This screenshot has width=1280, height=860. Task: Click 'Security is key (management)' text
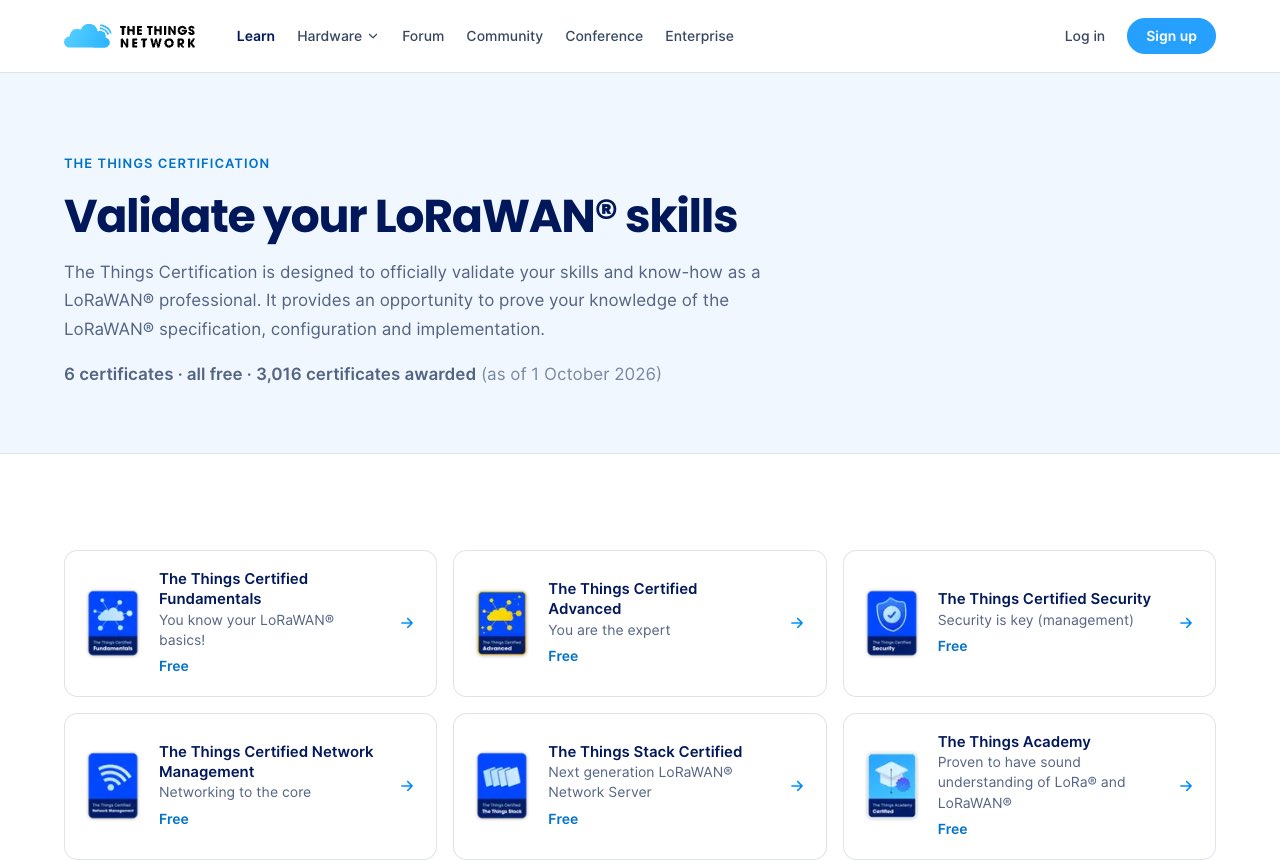1036,620
